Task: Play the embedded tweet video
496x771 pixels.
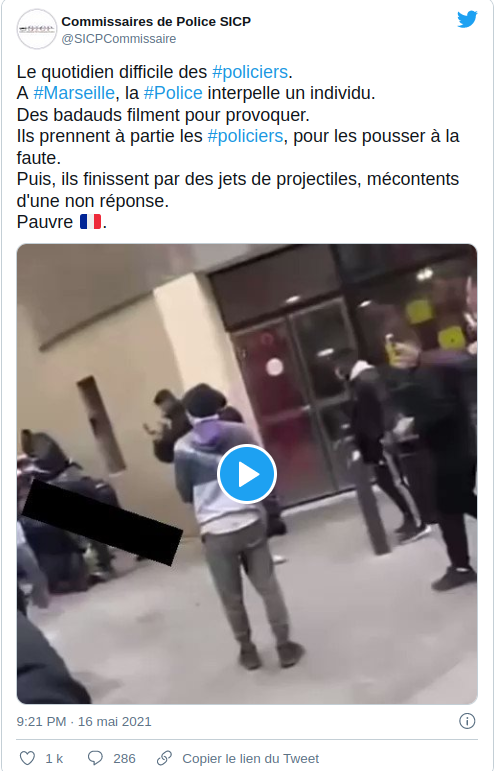Action: [x=247, y=474]
